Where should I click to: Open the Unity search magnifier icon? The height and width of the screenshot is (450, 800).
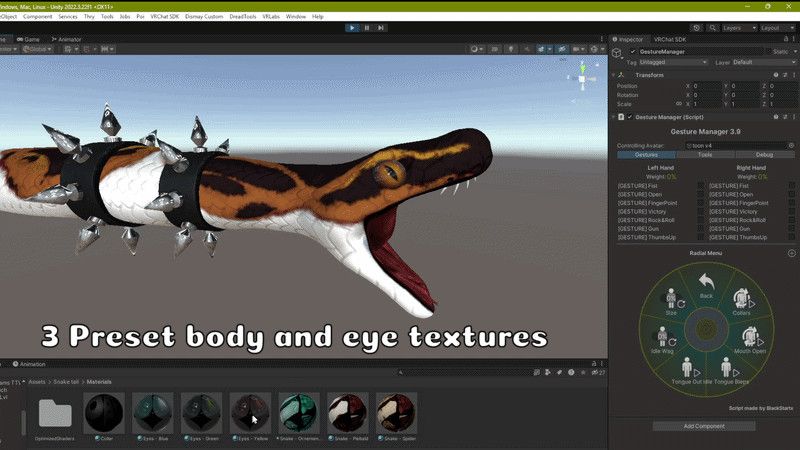click(x=712, y=28)
